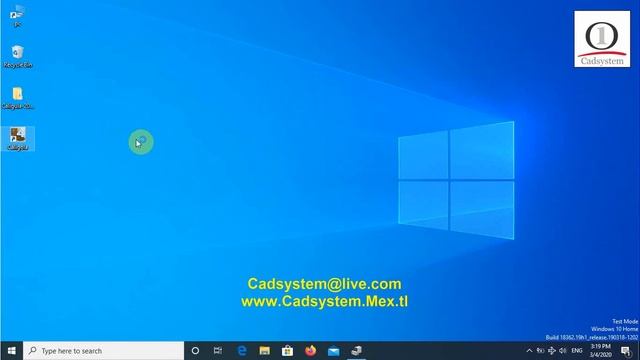Image resolution: width=640 pixels, height=360 pixels.
Task: Select the Recycle Bin desktop icon
Action: tap(18, 57)
